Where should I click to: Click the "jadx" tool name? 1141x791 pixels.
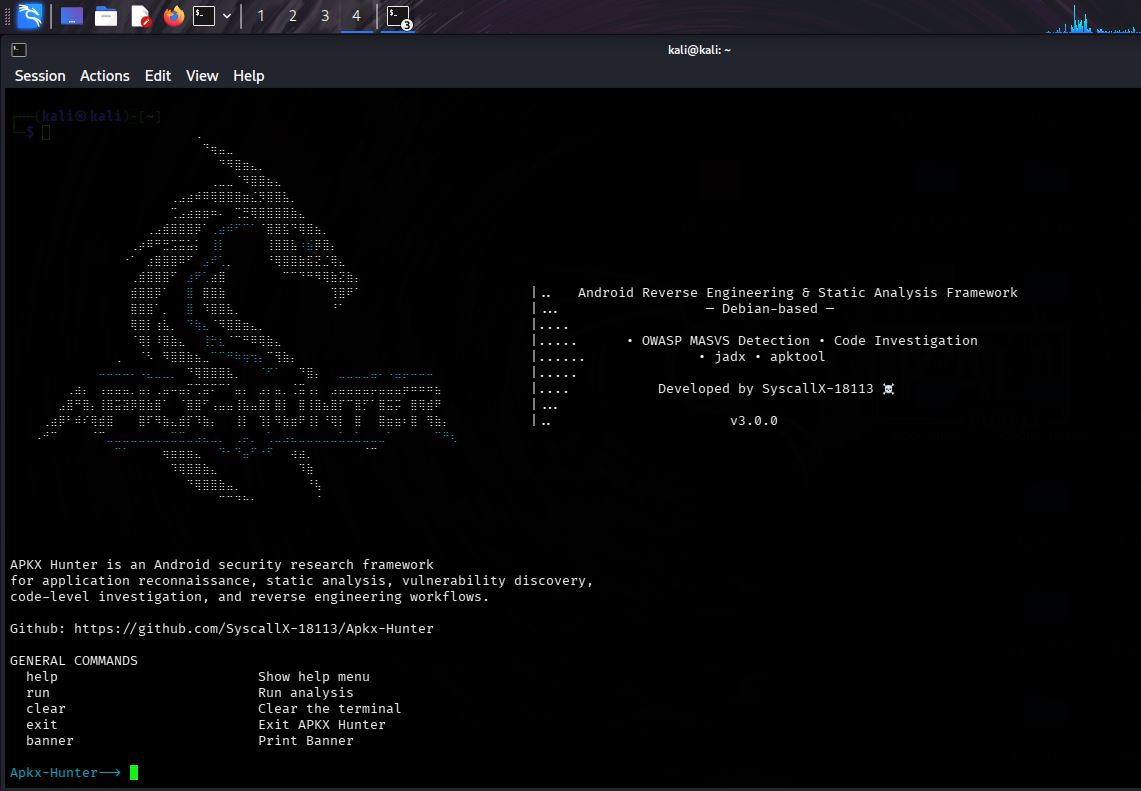point(730,357)
